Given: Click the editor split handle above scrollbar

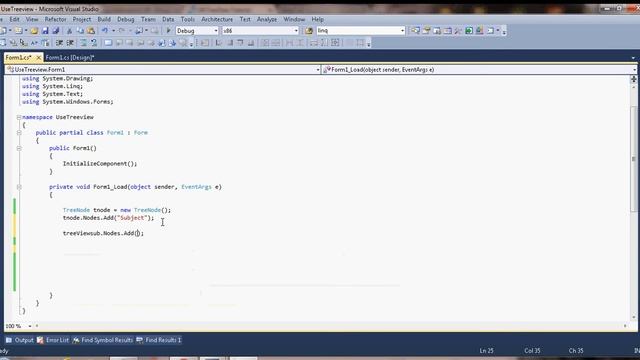Looking at the screenshot, I should [x=633, y=79].
